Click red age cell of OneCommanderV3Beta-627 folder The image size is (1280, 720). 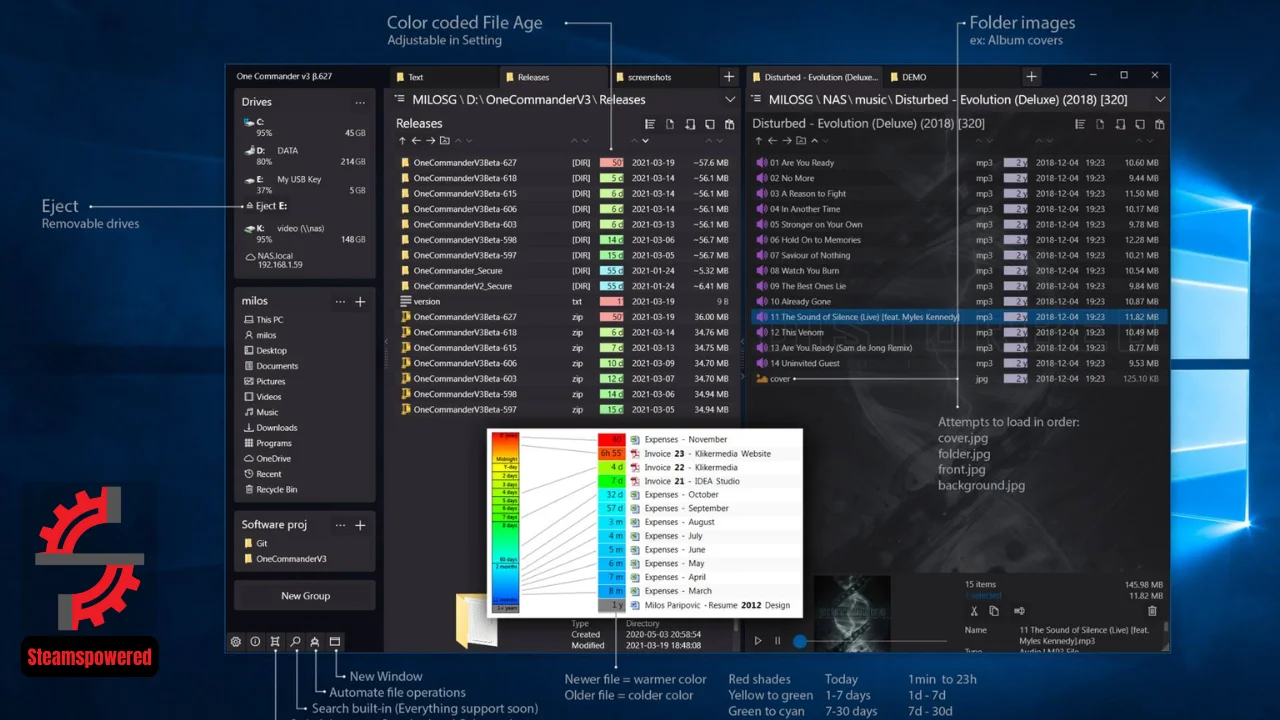(x=611, y=162)
